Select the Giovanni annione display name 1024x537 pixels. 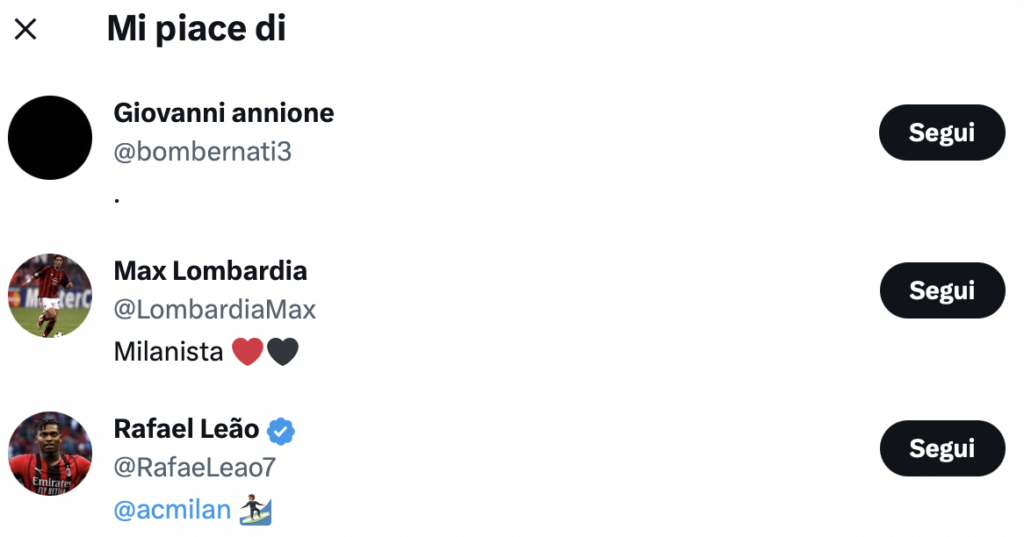pyautogui.click(x=224, y=112)
